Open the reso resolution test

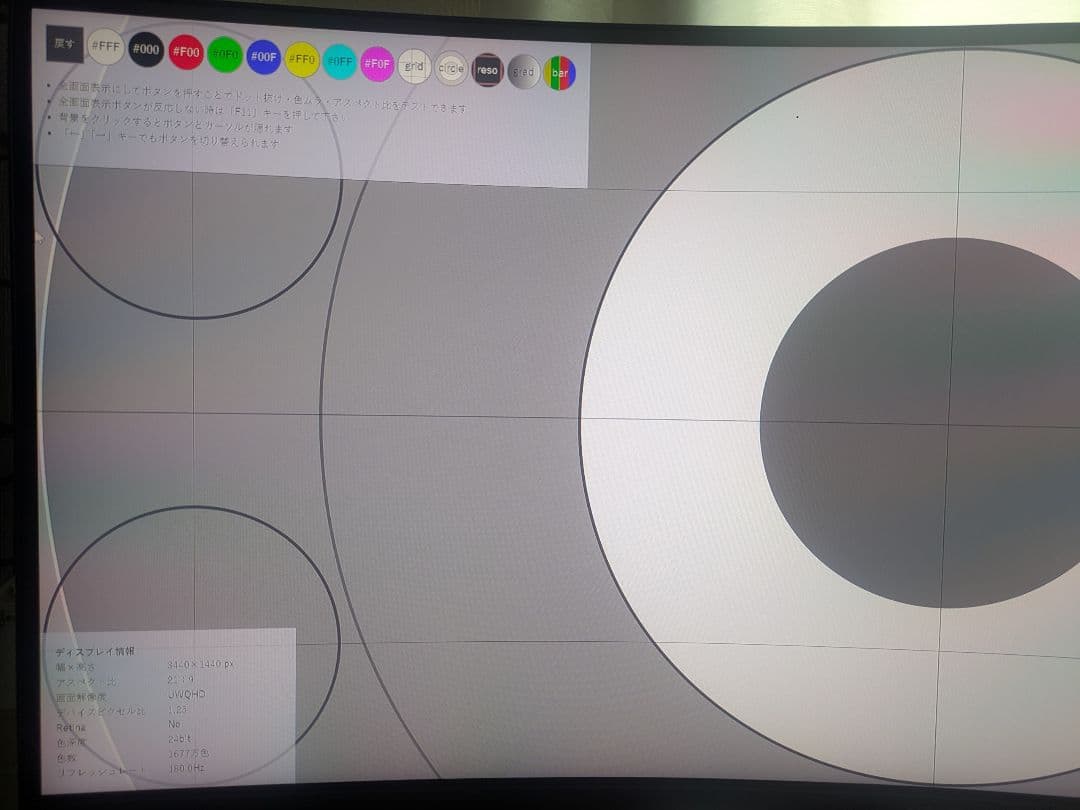pyautogui.click(x=487, y=70)
